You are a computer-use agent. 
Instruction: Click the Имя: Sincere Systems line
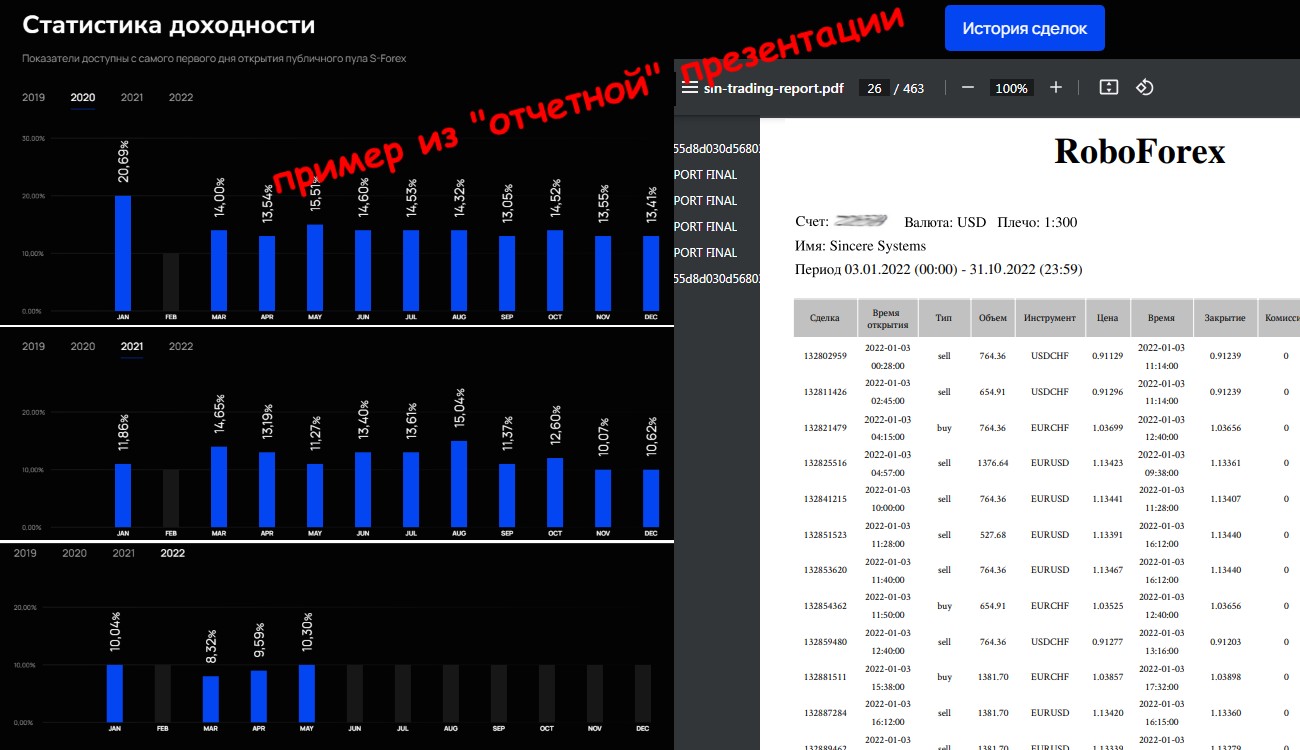[860, 246]
